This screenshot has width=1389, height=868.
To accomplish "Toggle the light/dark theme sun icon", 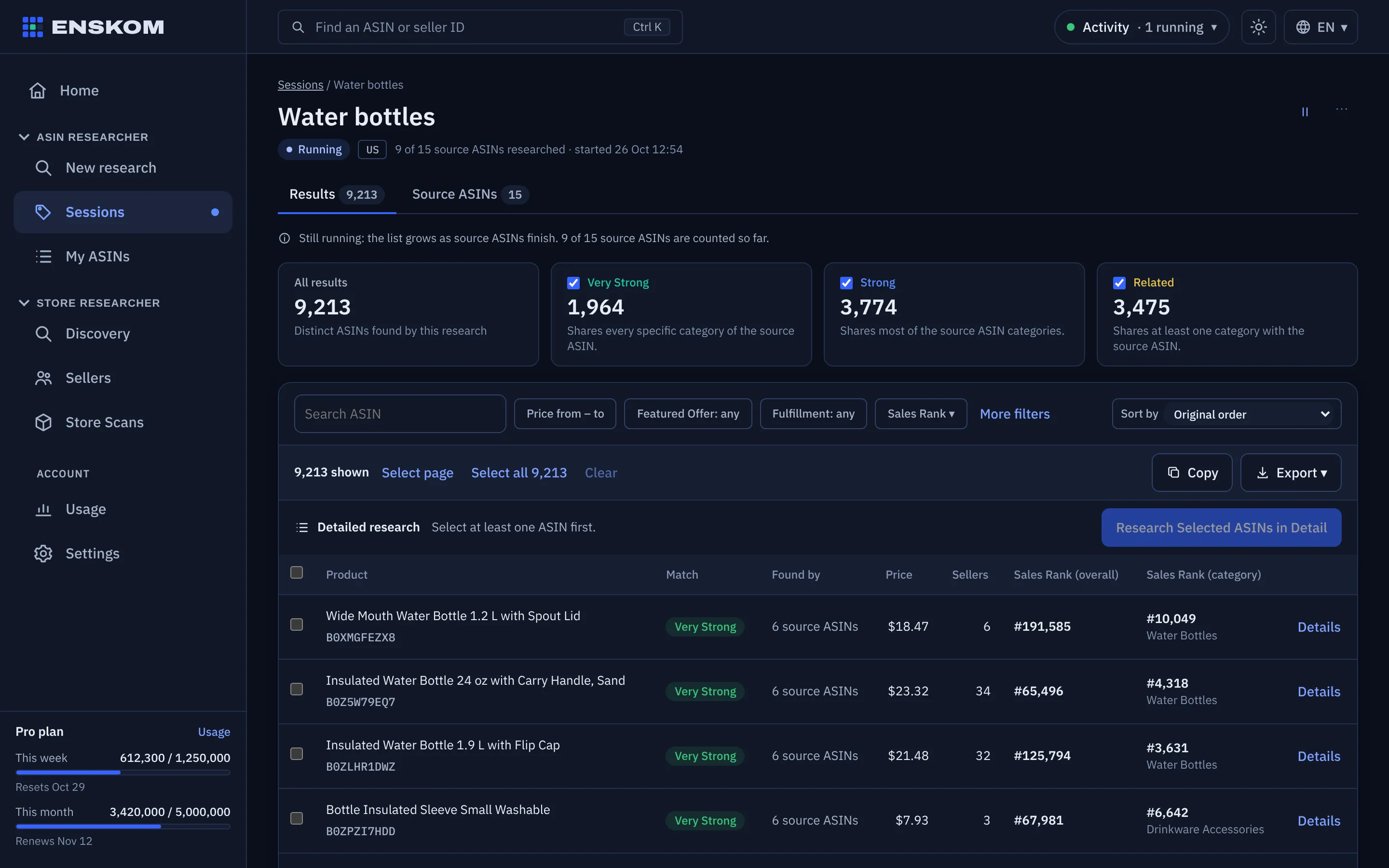I will (1258, 27).
